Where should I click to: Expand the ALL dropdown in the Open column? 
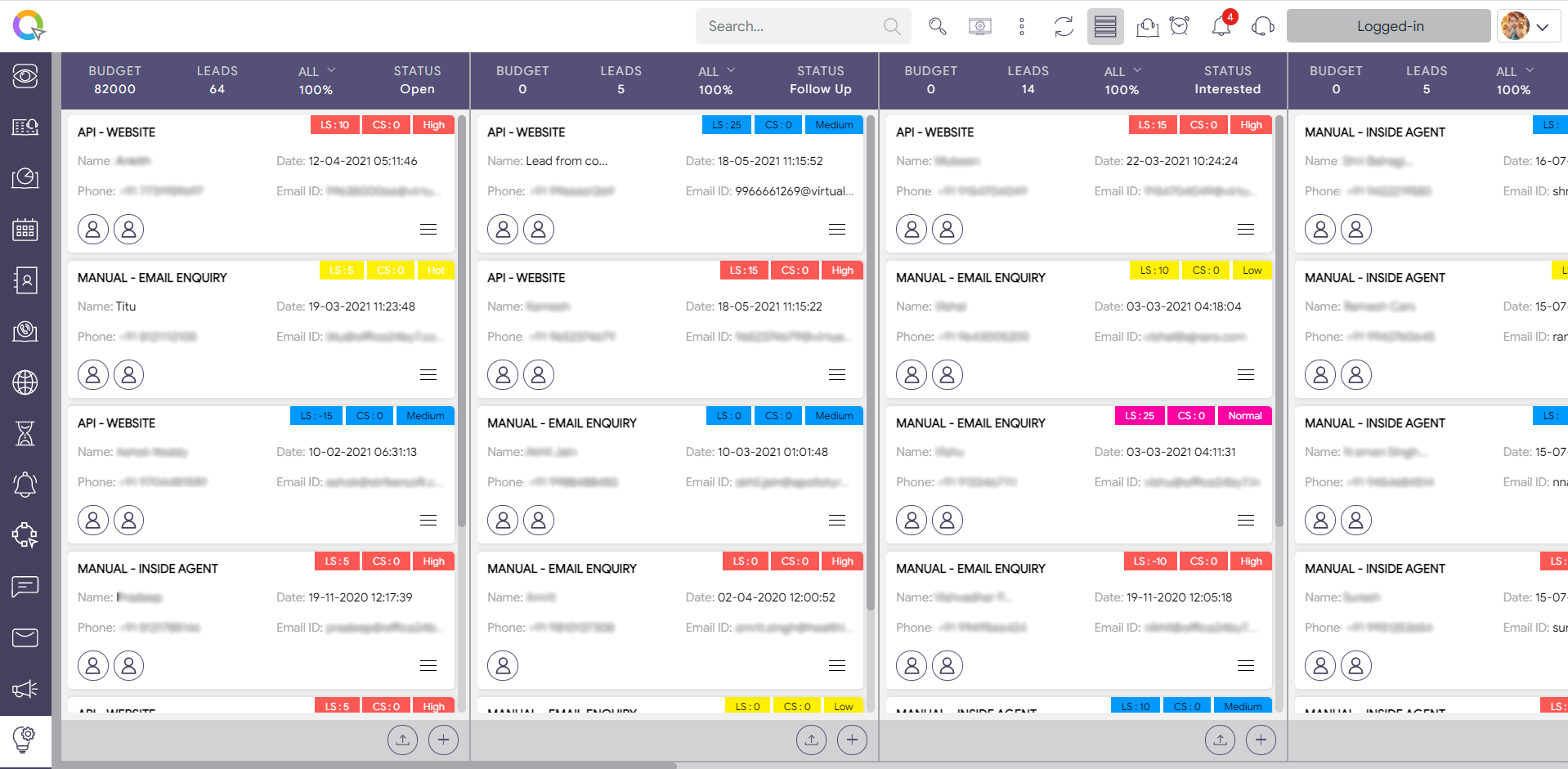tap(316, 71)
